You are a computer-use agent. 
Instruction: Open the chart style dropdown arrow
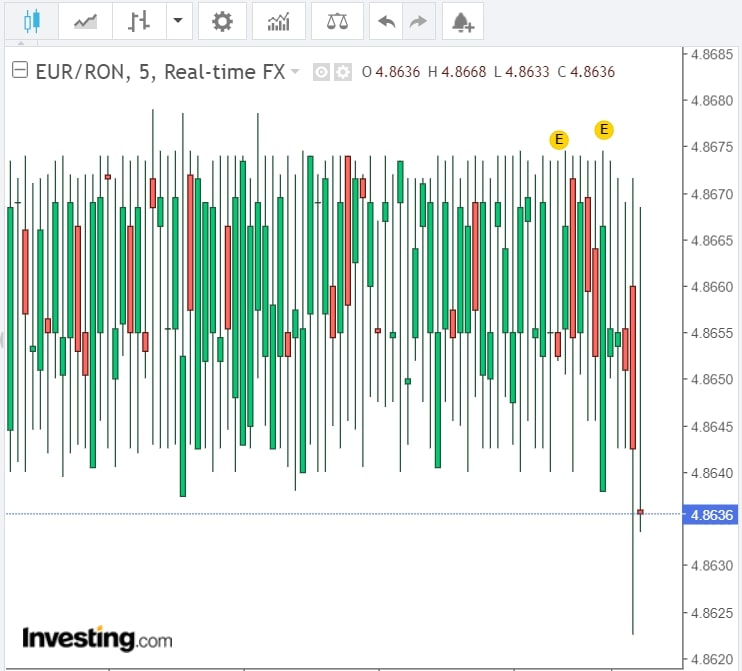[178, 20]
